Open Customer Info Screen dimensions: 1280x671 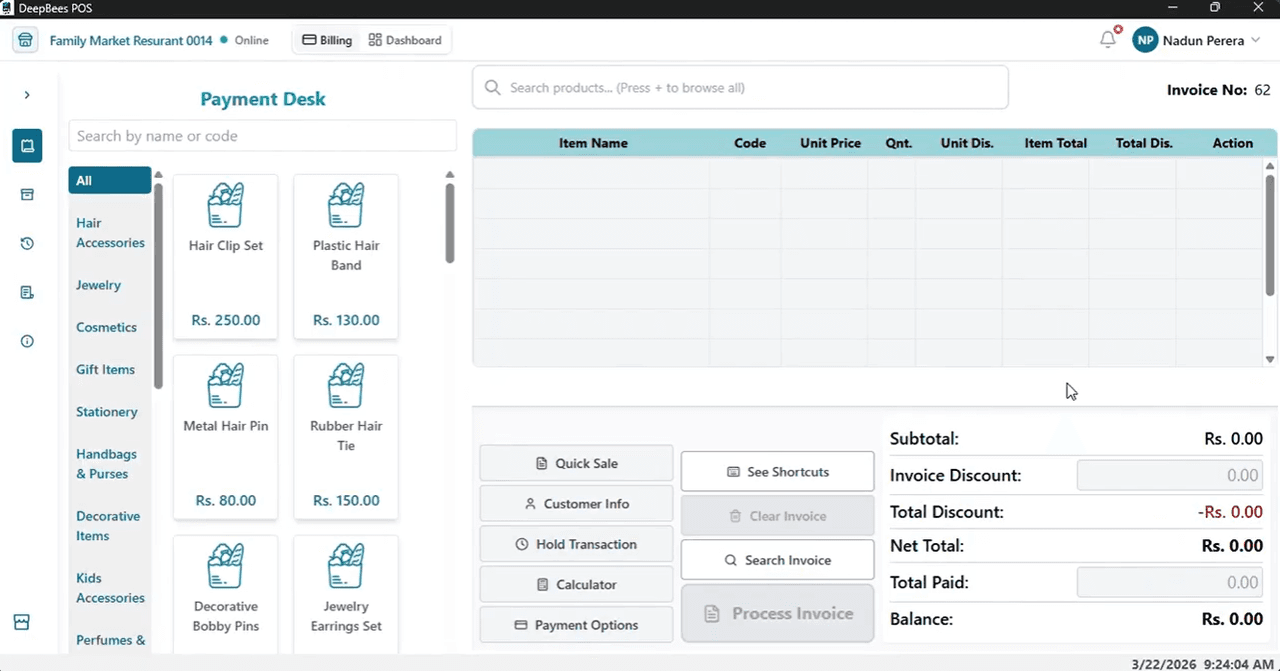pos(577,504)
